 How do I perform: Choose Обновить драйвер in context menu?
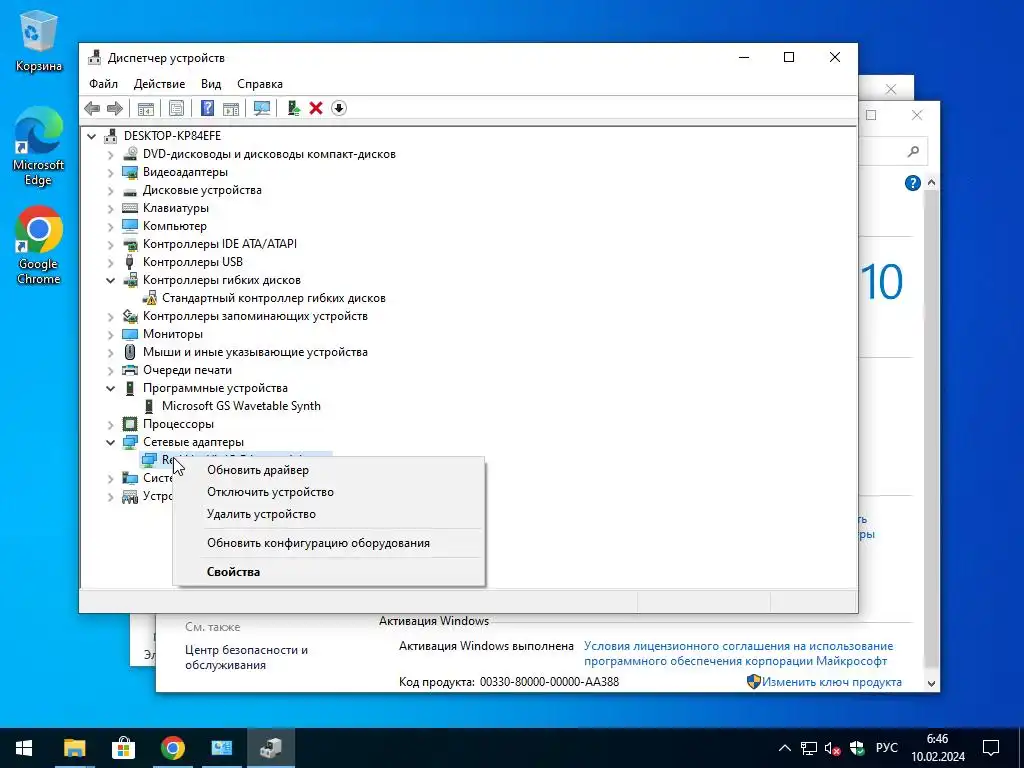pyautogui.click(x=329, y=470)
